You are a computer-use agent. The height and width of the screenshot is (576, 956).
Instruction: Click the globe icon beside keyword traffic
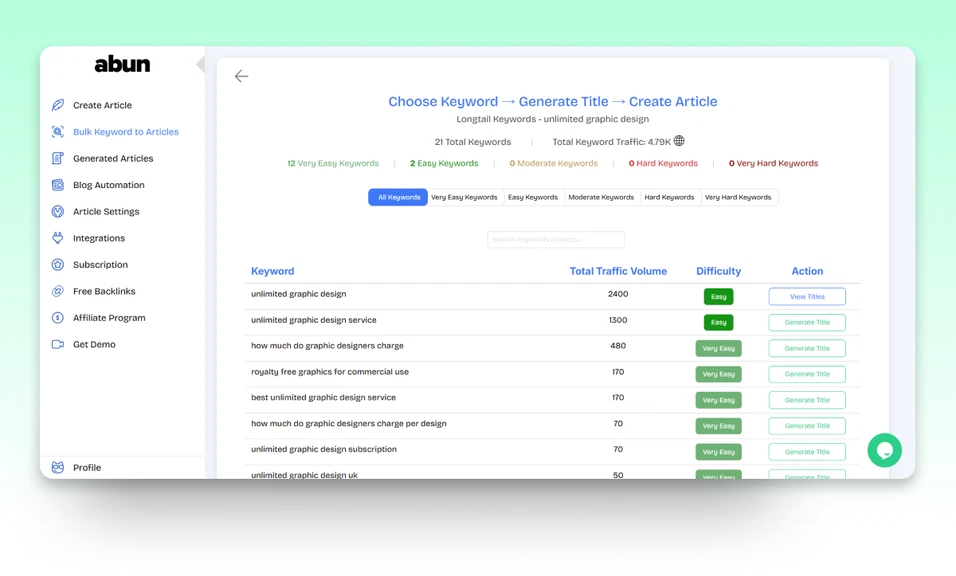(x=679, y=141)
